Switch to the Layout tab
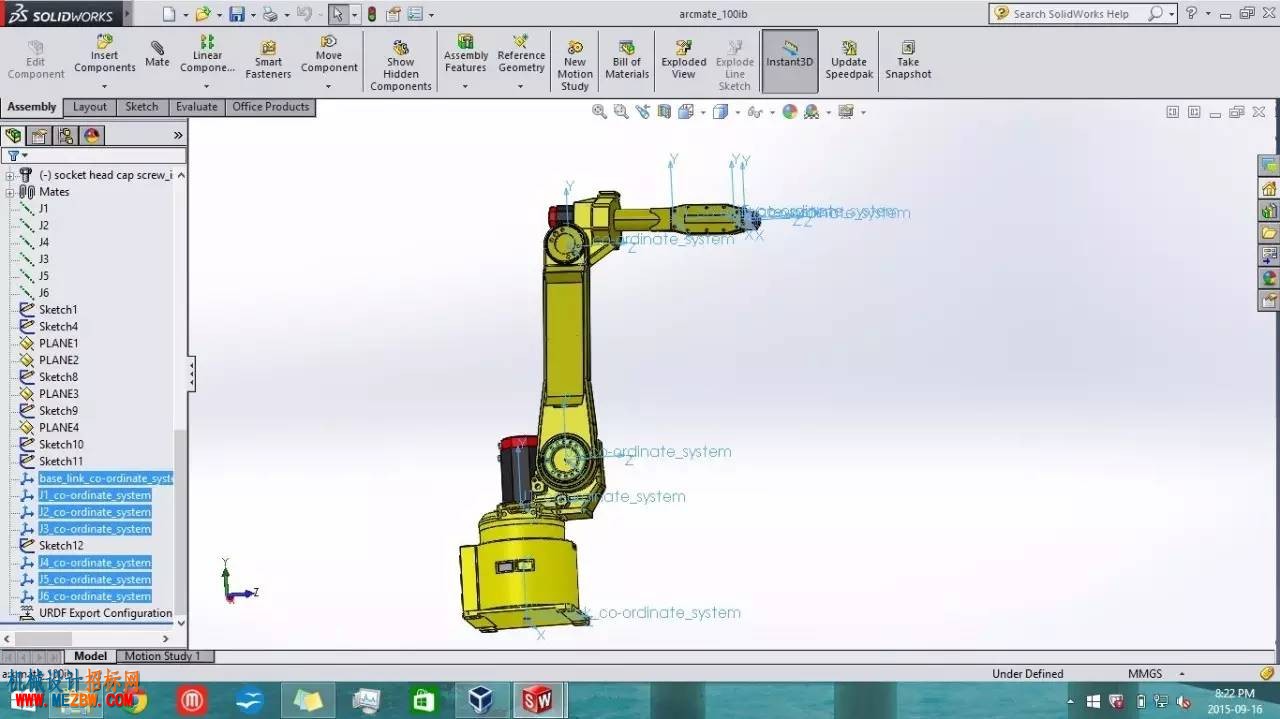Viewport: 1280px width, 719px height. (89, 107)
